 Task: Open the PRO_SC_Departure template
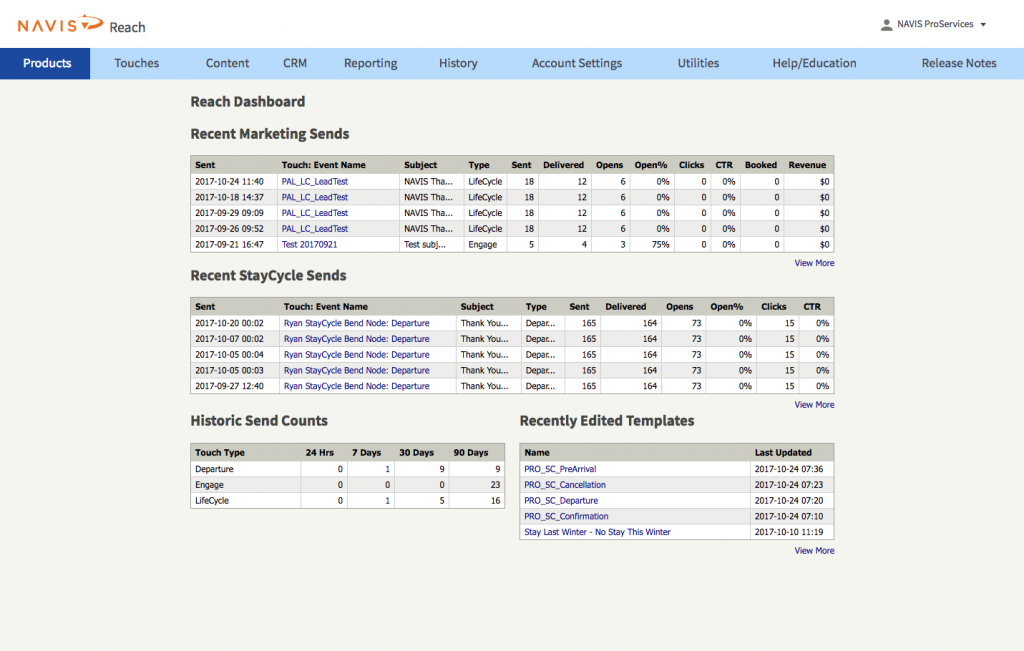tap(561, 500)
